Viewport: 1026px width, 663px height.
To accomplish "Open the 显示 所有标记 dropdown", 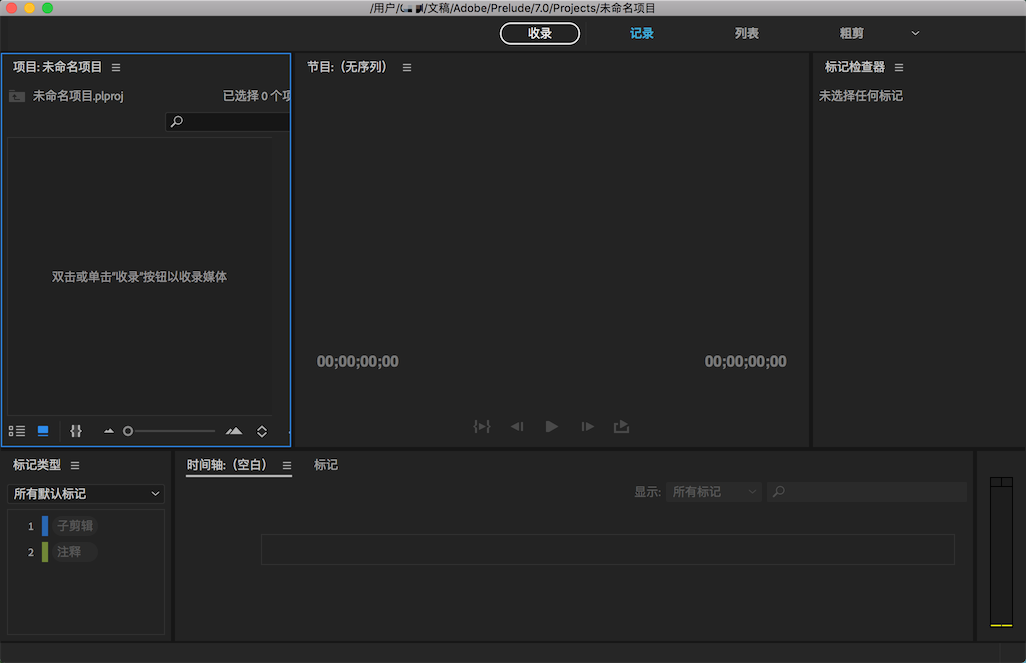I will coord(714,492).
